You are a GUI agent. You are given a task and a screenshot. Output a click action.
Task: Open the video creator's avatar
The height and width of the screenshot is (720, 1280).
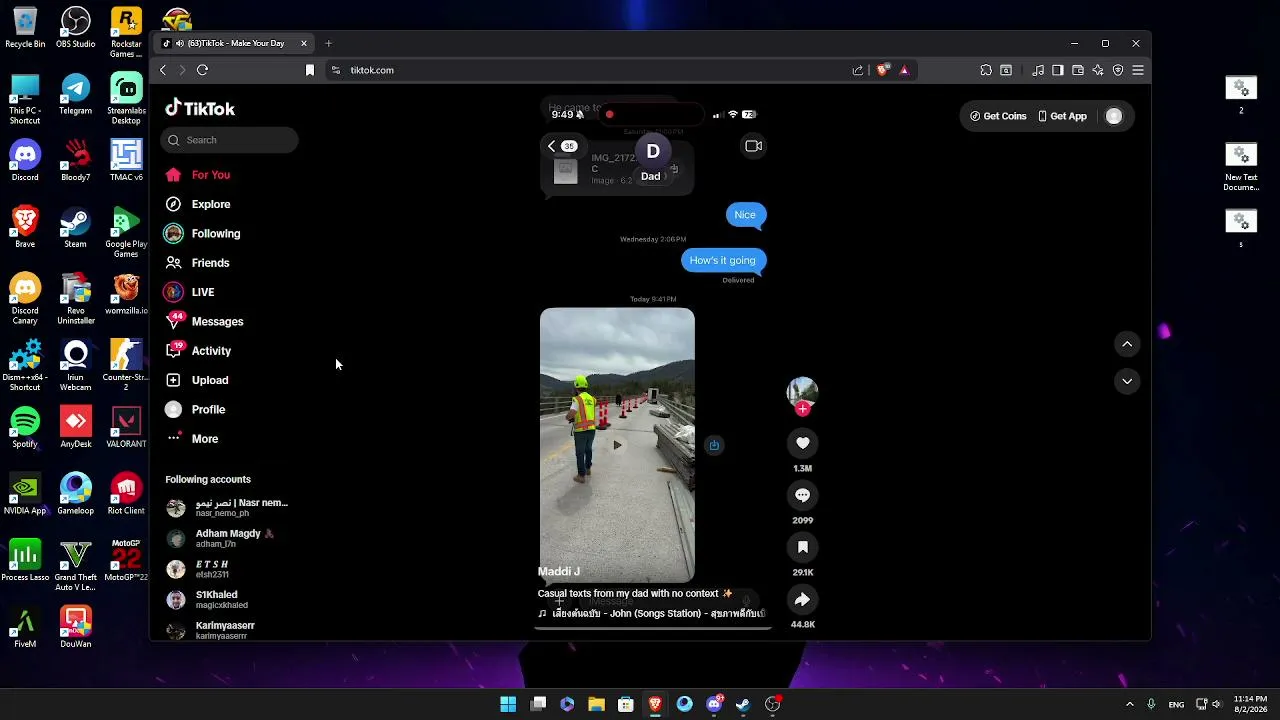(802, 391)
